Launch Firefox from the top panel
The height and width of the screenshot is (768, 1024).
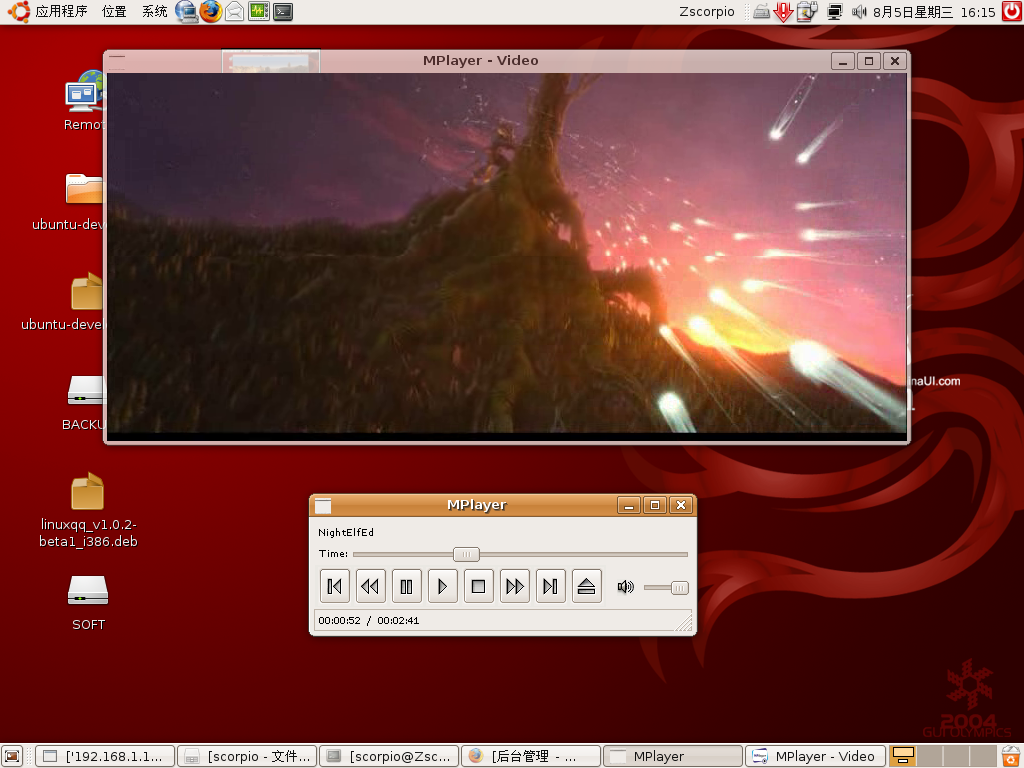[x=209, y=12]
